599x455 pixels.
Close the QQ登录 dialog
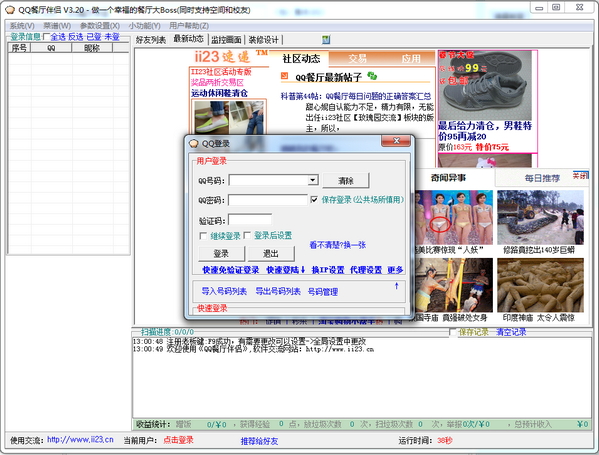396,141
